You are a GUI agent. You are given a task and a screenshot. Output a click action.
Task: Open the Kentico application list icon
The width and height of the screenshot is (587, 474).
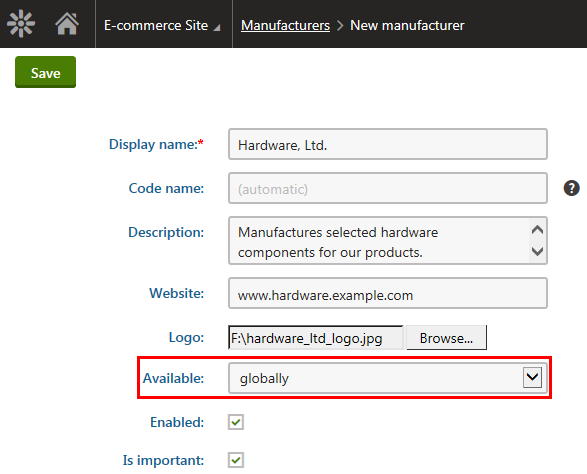(x=21, y=24)
